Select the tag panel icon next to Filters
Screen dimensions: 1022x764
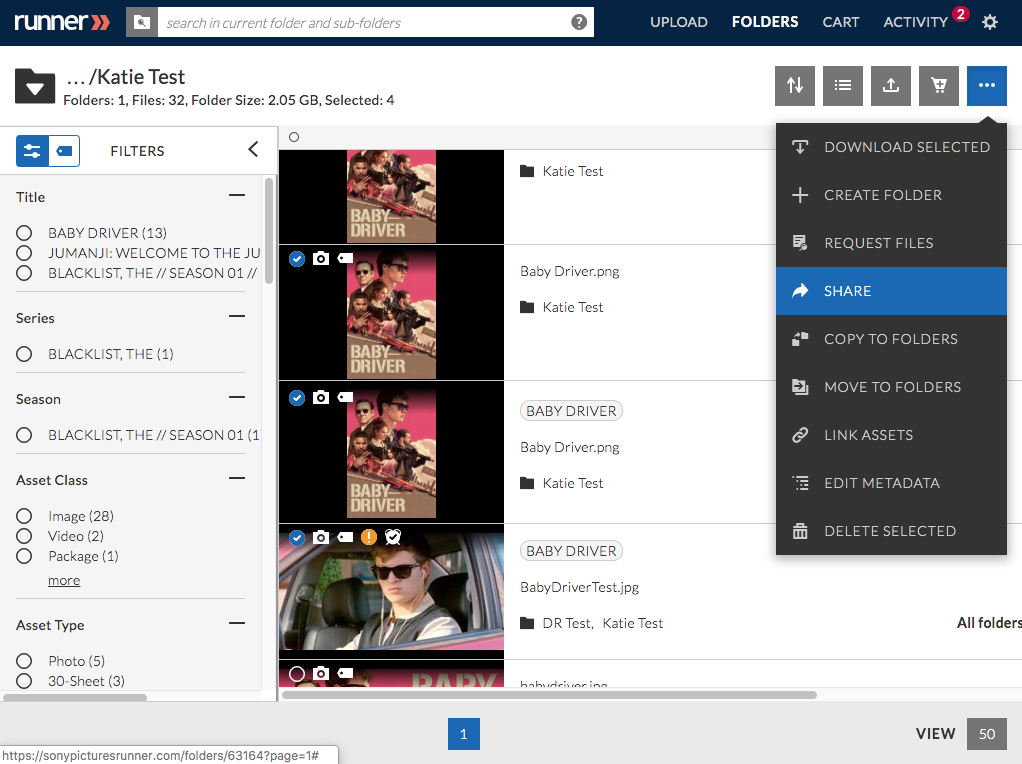click(x=65, y=151)
